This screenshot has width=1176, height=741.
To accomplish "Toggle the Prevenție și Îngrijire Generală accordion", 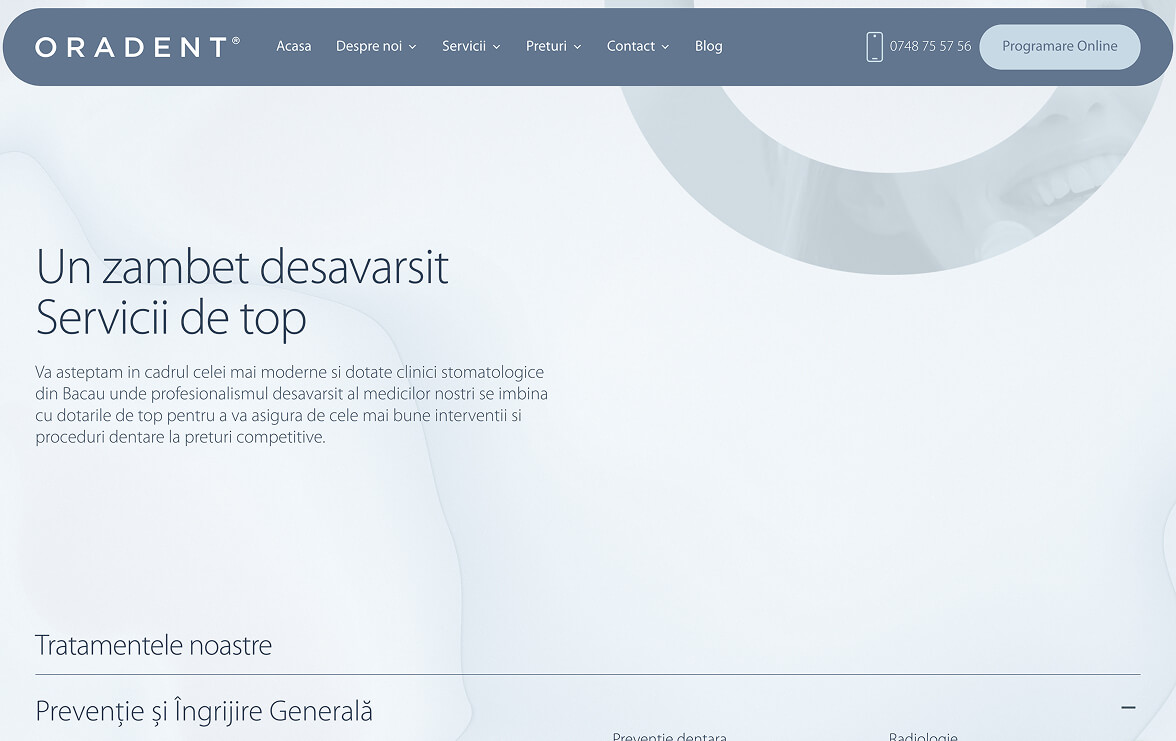I will coord(204,711).
